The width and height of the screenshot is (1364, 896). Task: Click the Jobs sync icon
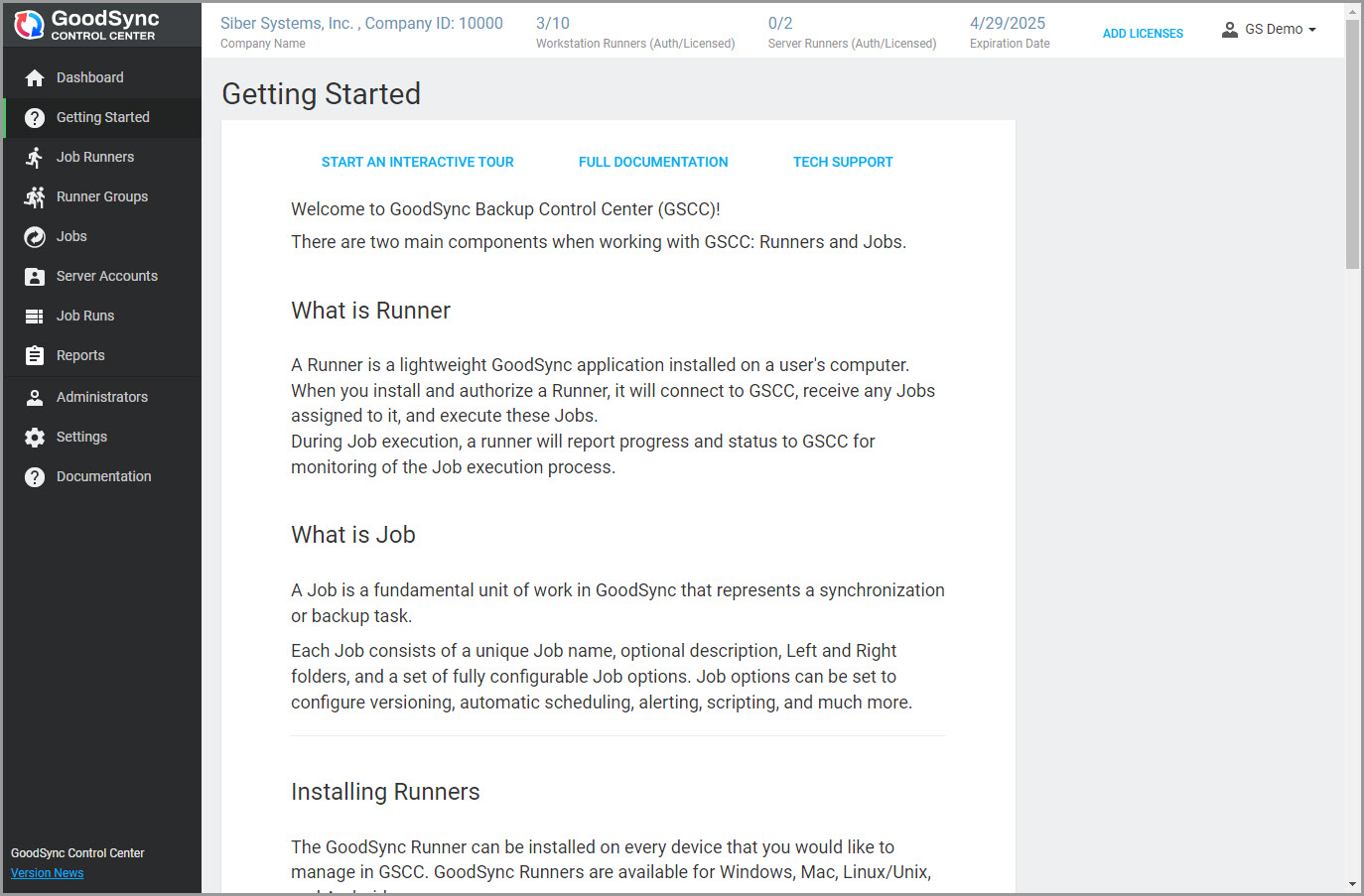[35, 237]
